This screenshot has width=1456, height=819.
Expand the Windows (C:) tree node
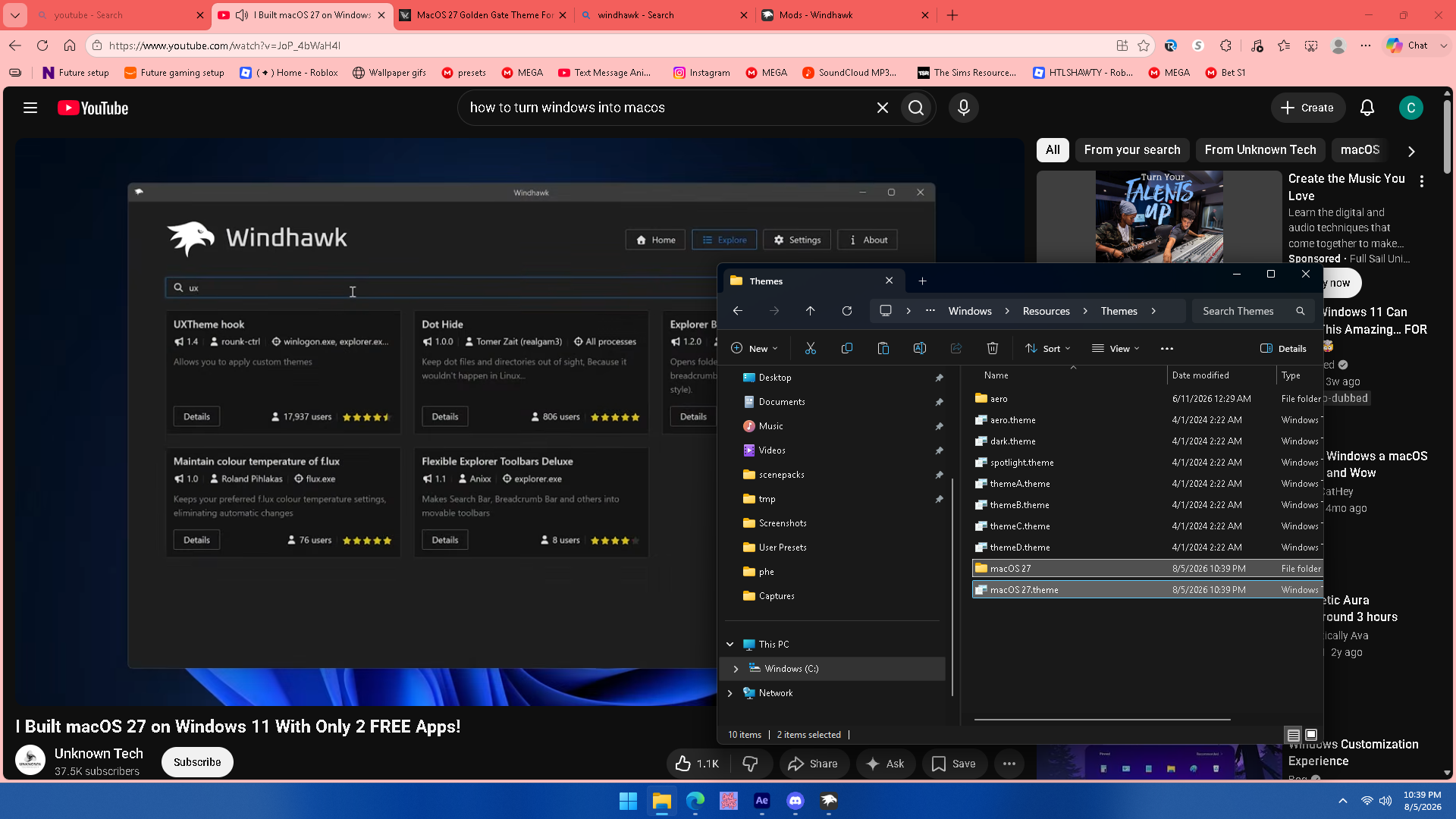736,669
